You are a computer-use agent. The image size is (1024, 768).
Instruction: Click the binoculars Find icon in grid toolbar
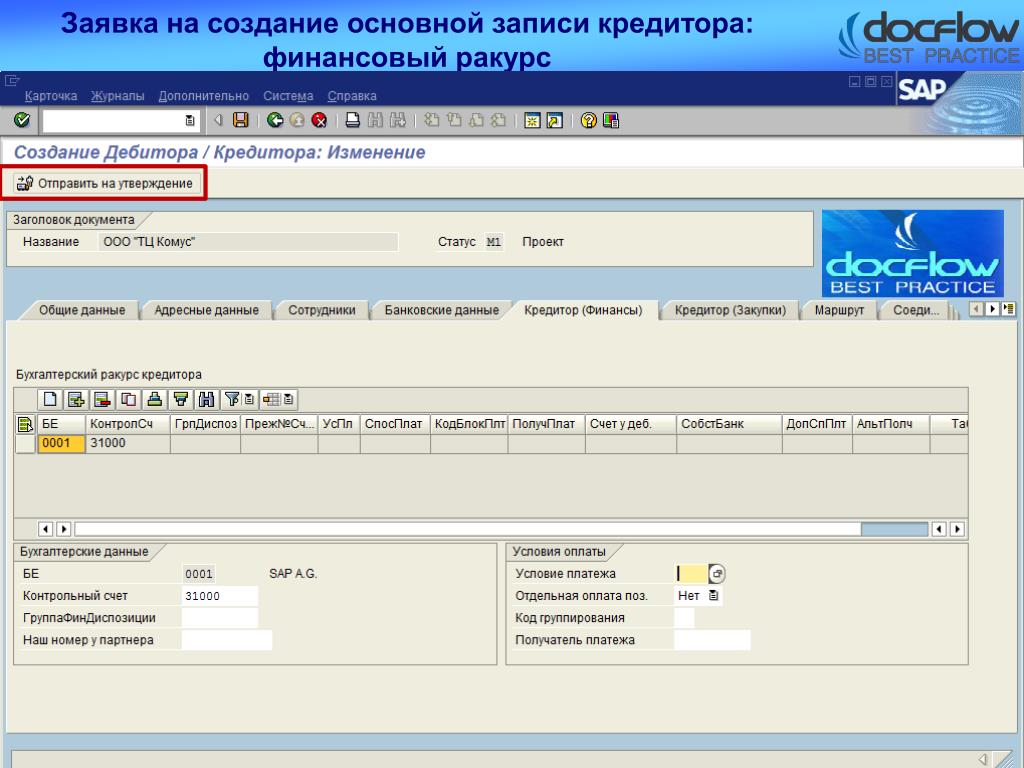(x=207, y=400)
